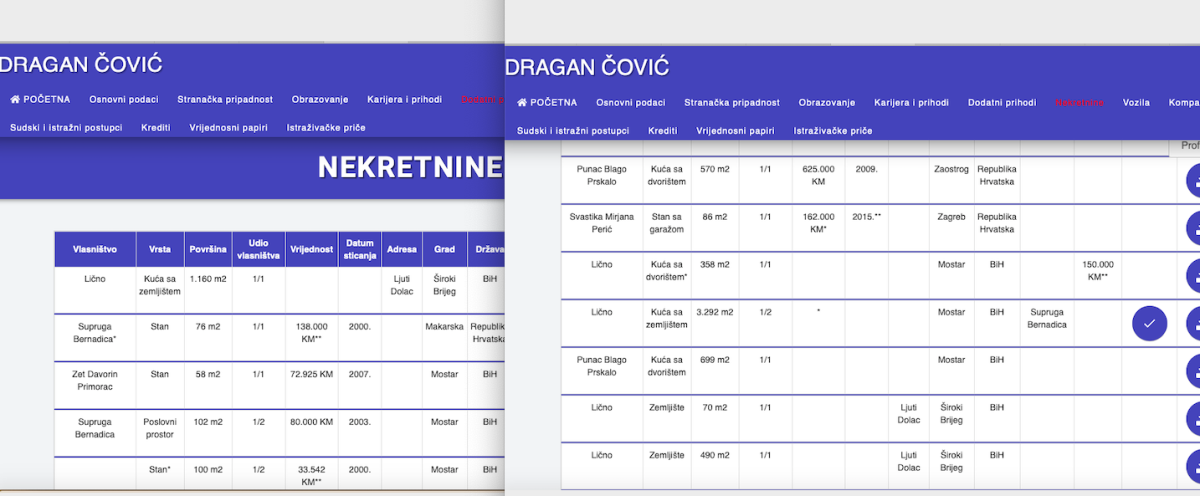Click the POČETNA label in the left window
Viewport: 1200px width, 496px height.
tap(47, 99)
